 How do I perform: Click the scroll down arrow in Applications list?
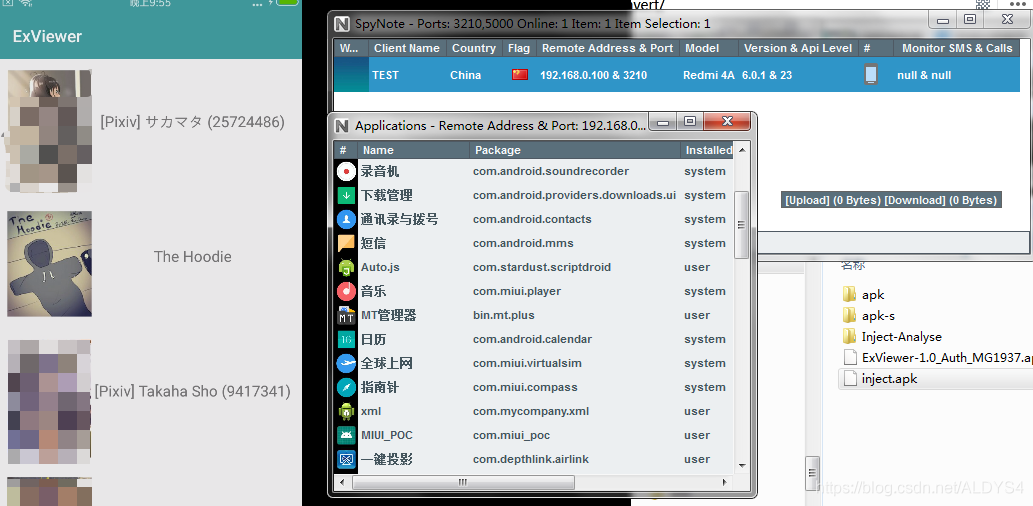(741, 464)
